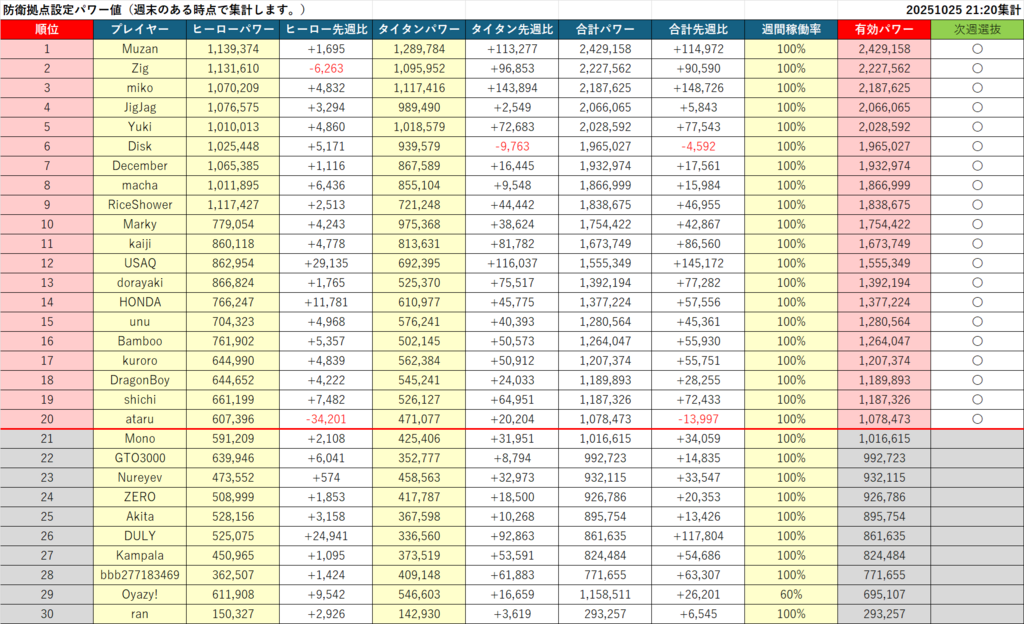Image resolution: width=1024 pixels, height=624 pixels.
Task: Click the プレイヤー column header
Action: [140, 29]
